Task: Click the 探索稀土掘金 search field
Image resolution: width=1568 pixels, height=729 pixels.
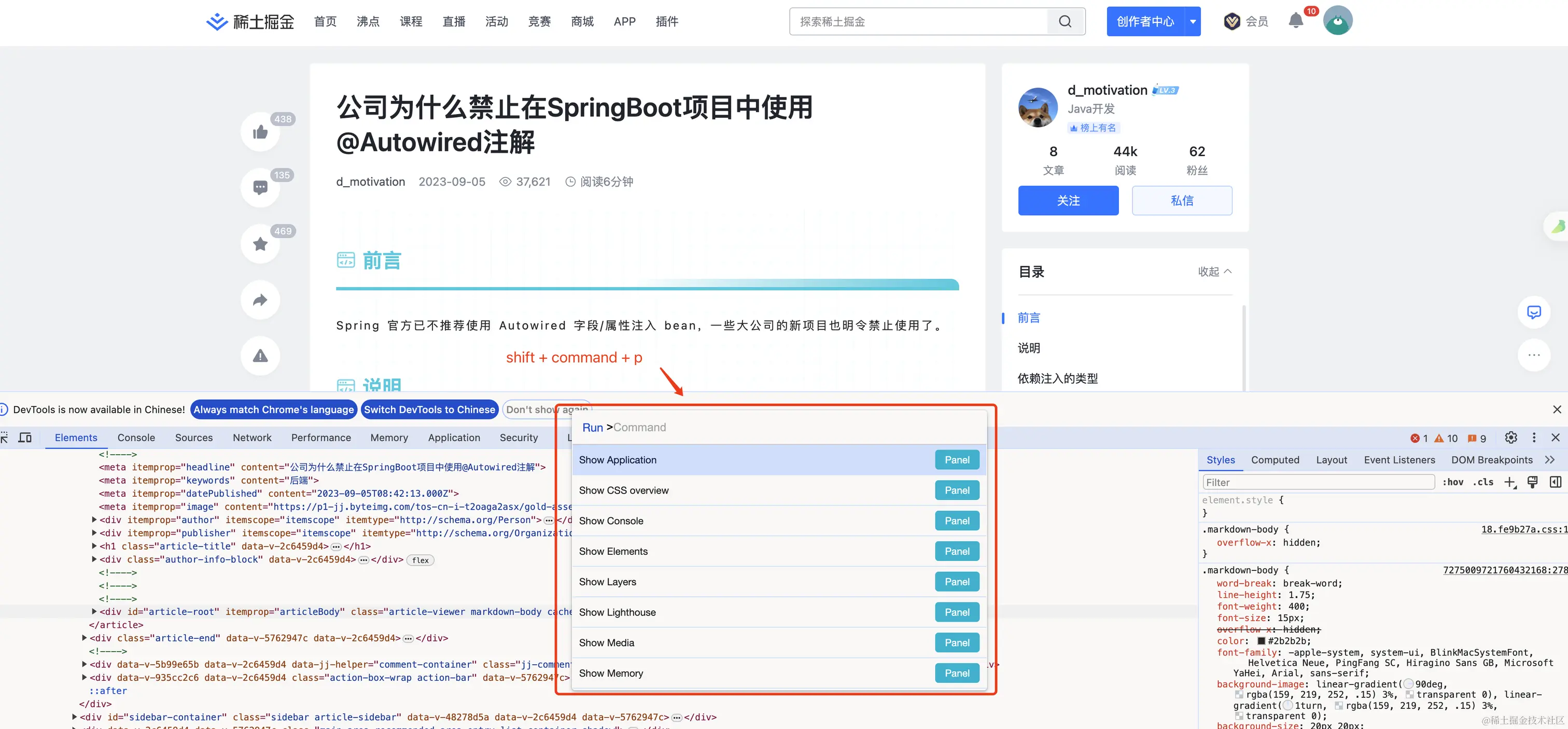Action: [919, 21]
